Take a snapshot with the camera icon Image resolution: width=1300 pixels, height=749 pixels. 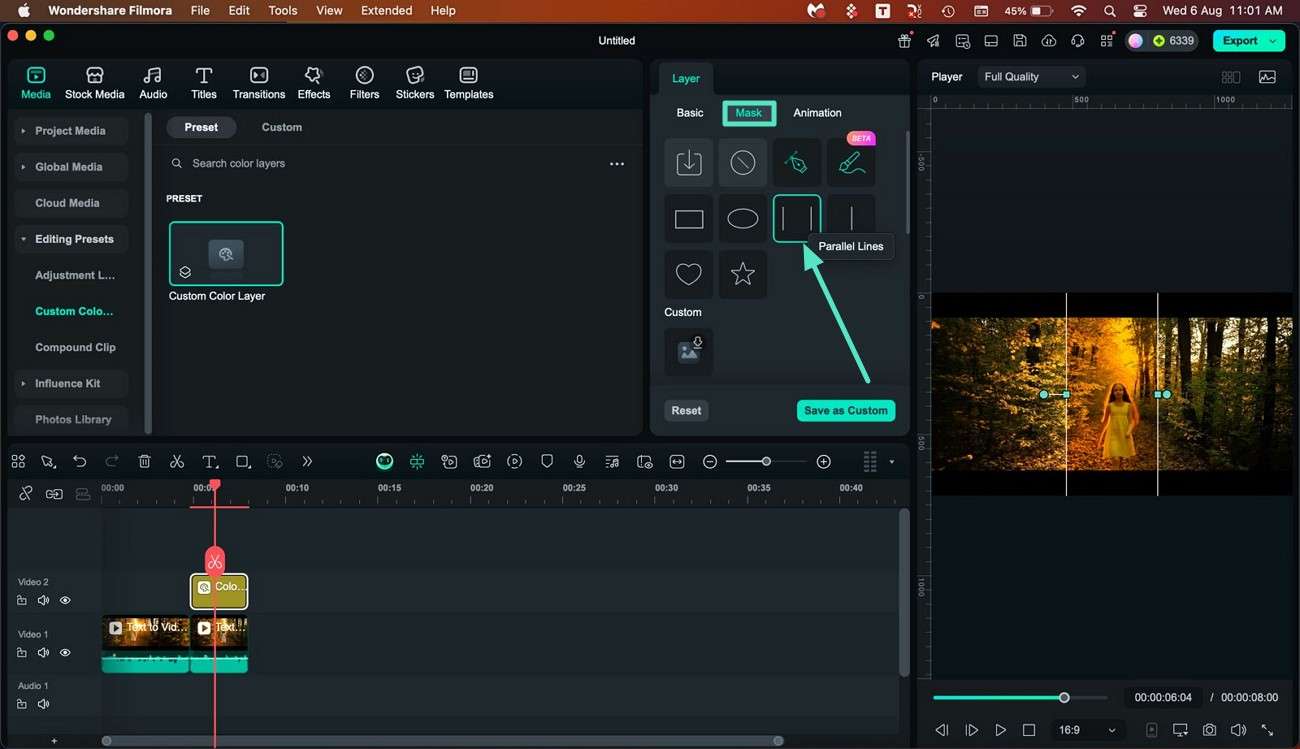tap(1210, 730)
